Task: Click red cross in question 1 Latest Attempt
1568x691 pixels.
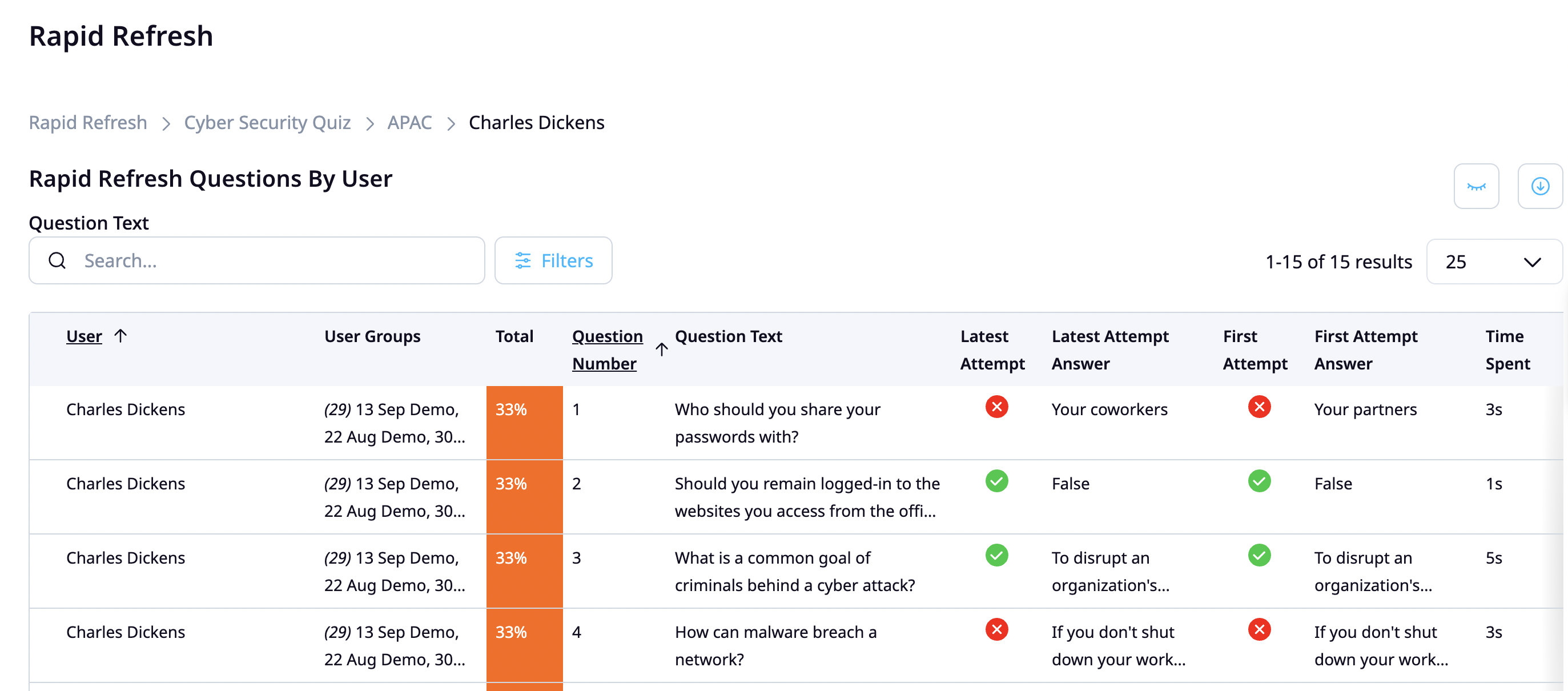Action: click(x=996, y=407)
